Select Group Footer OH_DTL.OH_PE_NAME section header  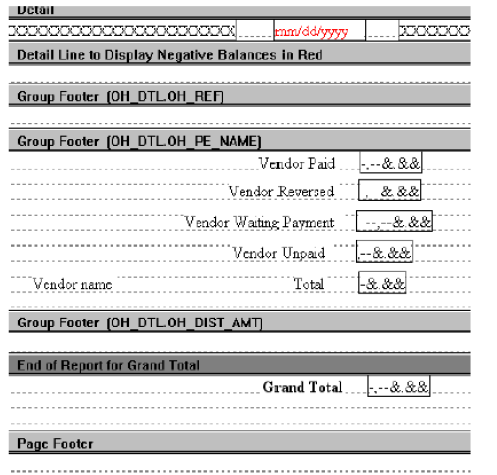239,141
